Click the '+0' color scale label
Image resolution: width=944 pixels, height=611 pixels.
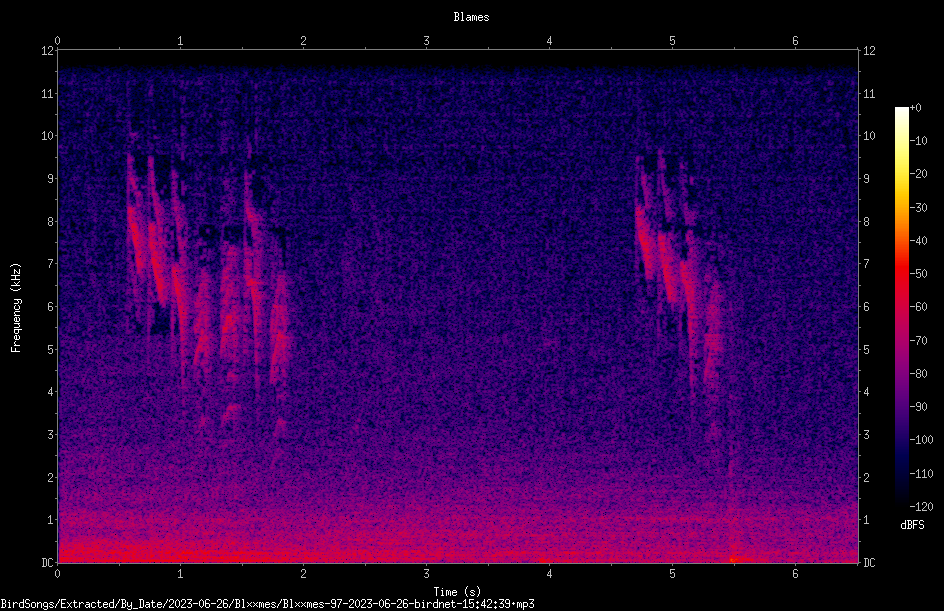(x=916, y=108)
